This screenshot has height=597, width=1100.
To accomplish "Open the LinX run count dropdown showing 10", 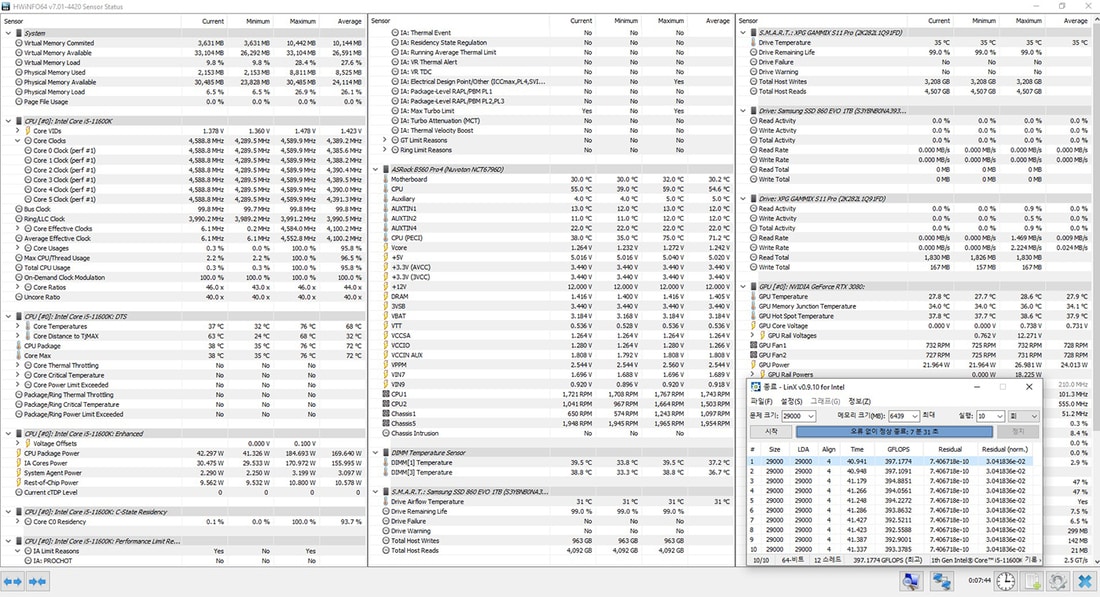I will click(999, 416).
